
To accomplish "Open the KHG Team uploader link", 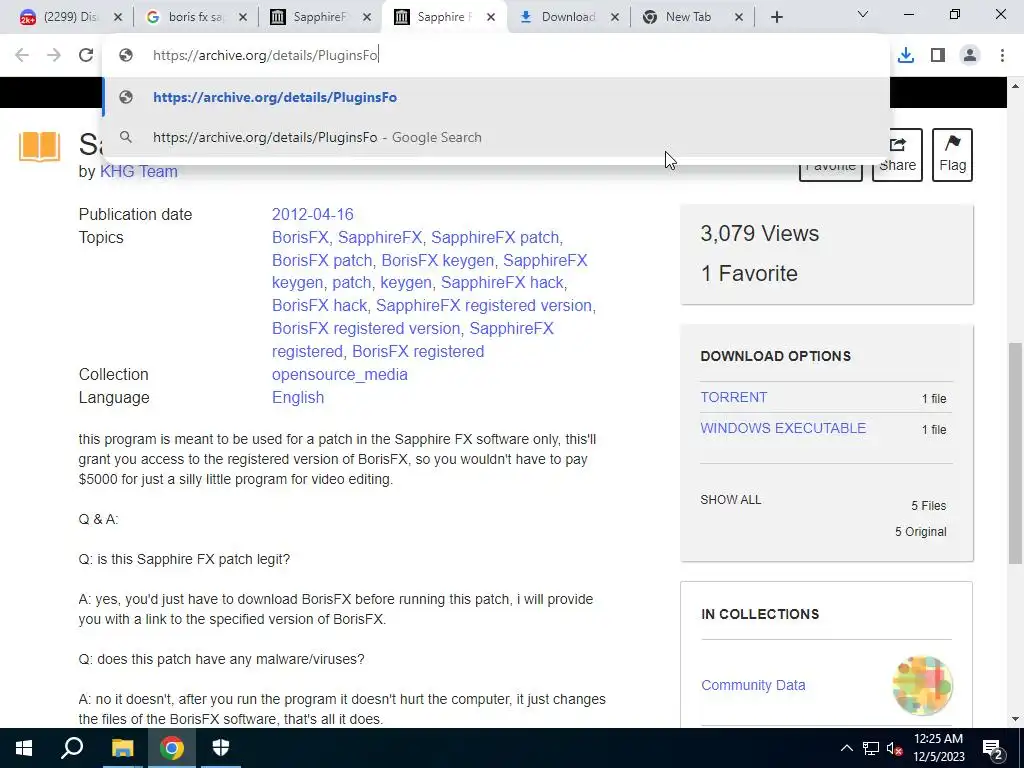I will click(x=138, y=172).
